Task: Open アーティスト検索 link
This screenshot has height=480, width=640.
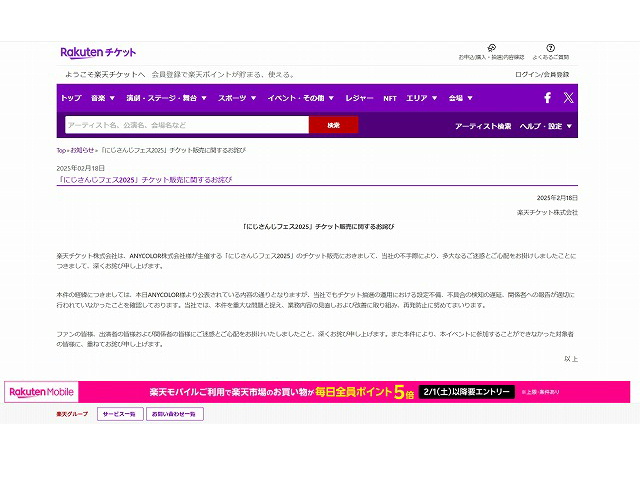Action: [x=483, y=126]
